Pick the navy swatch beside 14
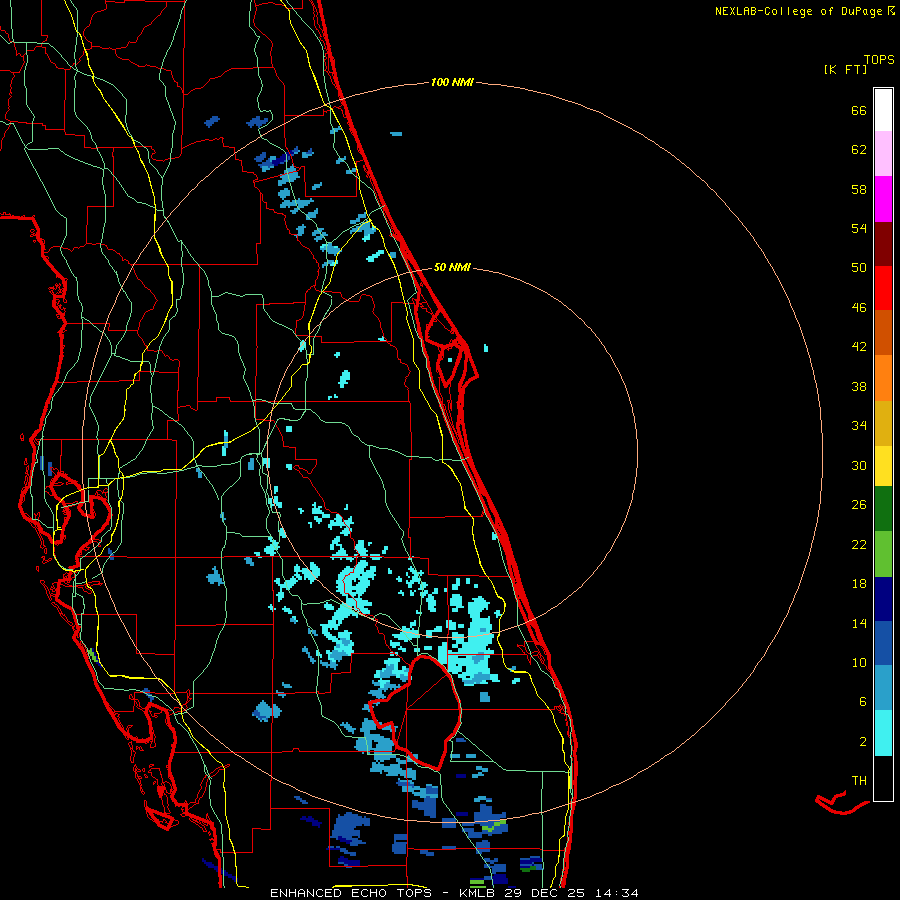Viewport: 900px width, 900px height. [x=883, y=599]
